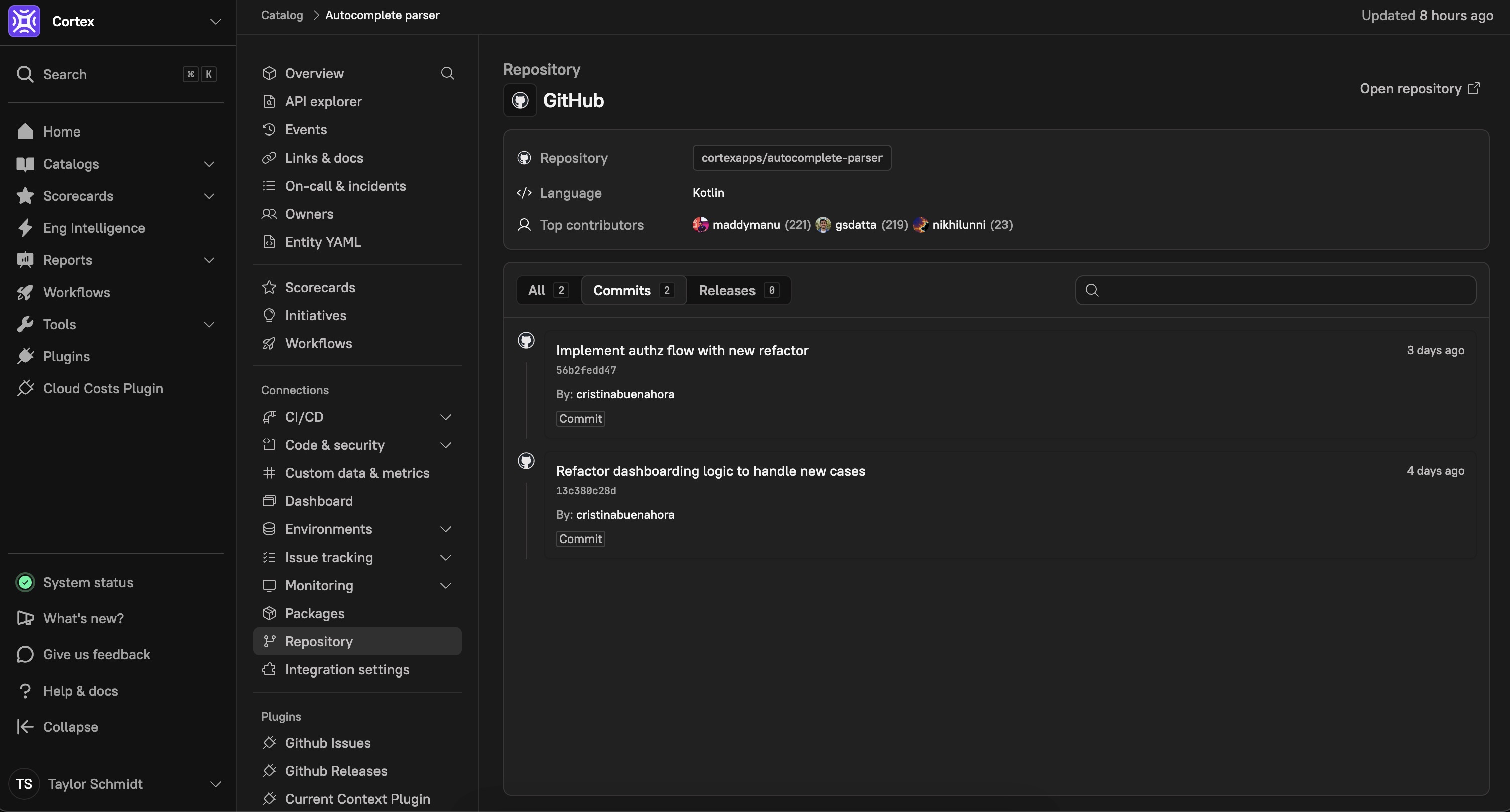Click the Plugins puzzle icon in sidebar

(x=25, y=356)
